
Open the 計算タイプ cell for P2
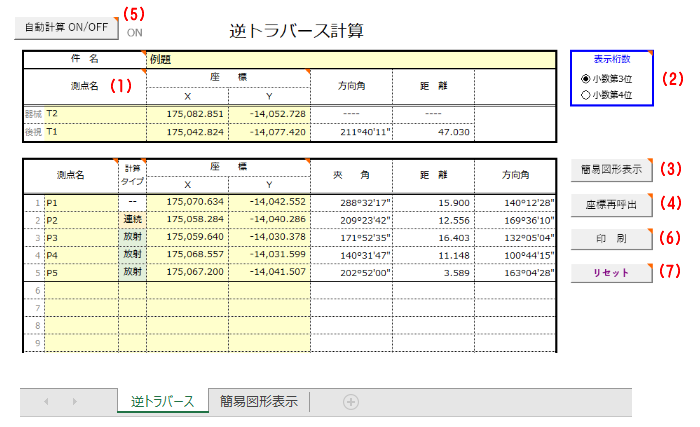click(x=132, y=218)
